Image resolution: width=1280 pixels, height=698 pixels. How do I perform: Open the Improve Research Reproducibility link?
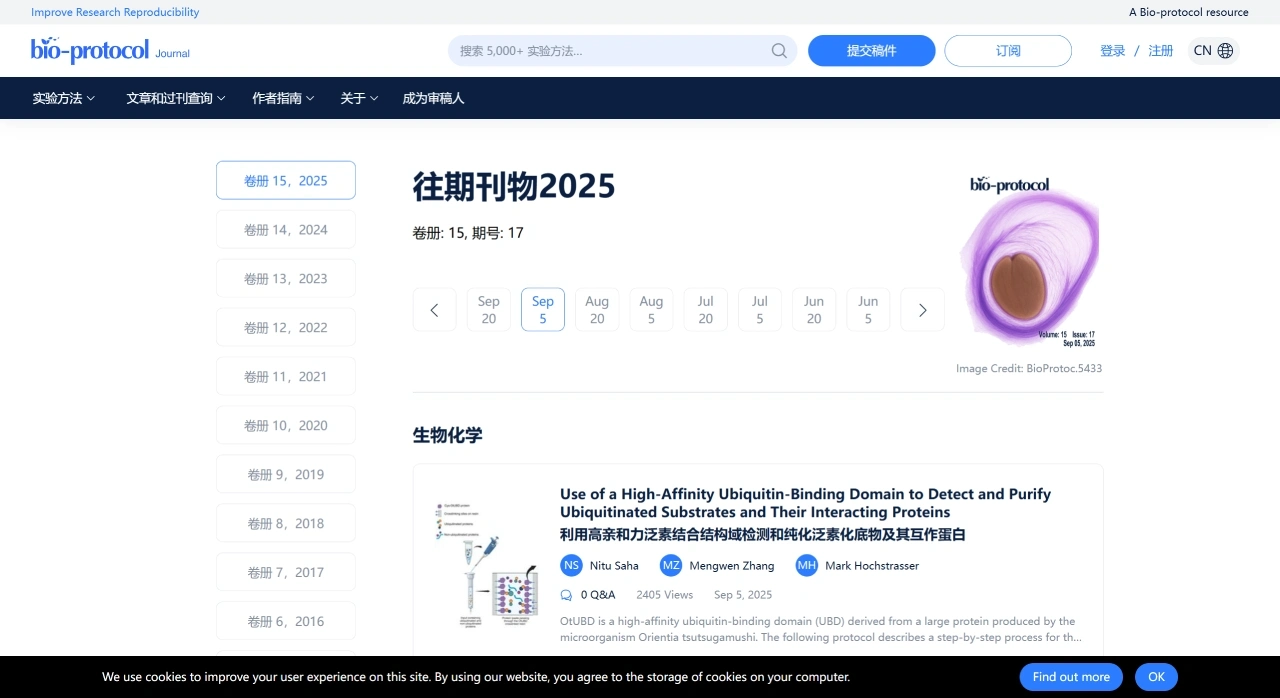[x=115, y=11]
